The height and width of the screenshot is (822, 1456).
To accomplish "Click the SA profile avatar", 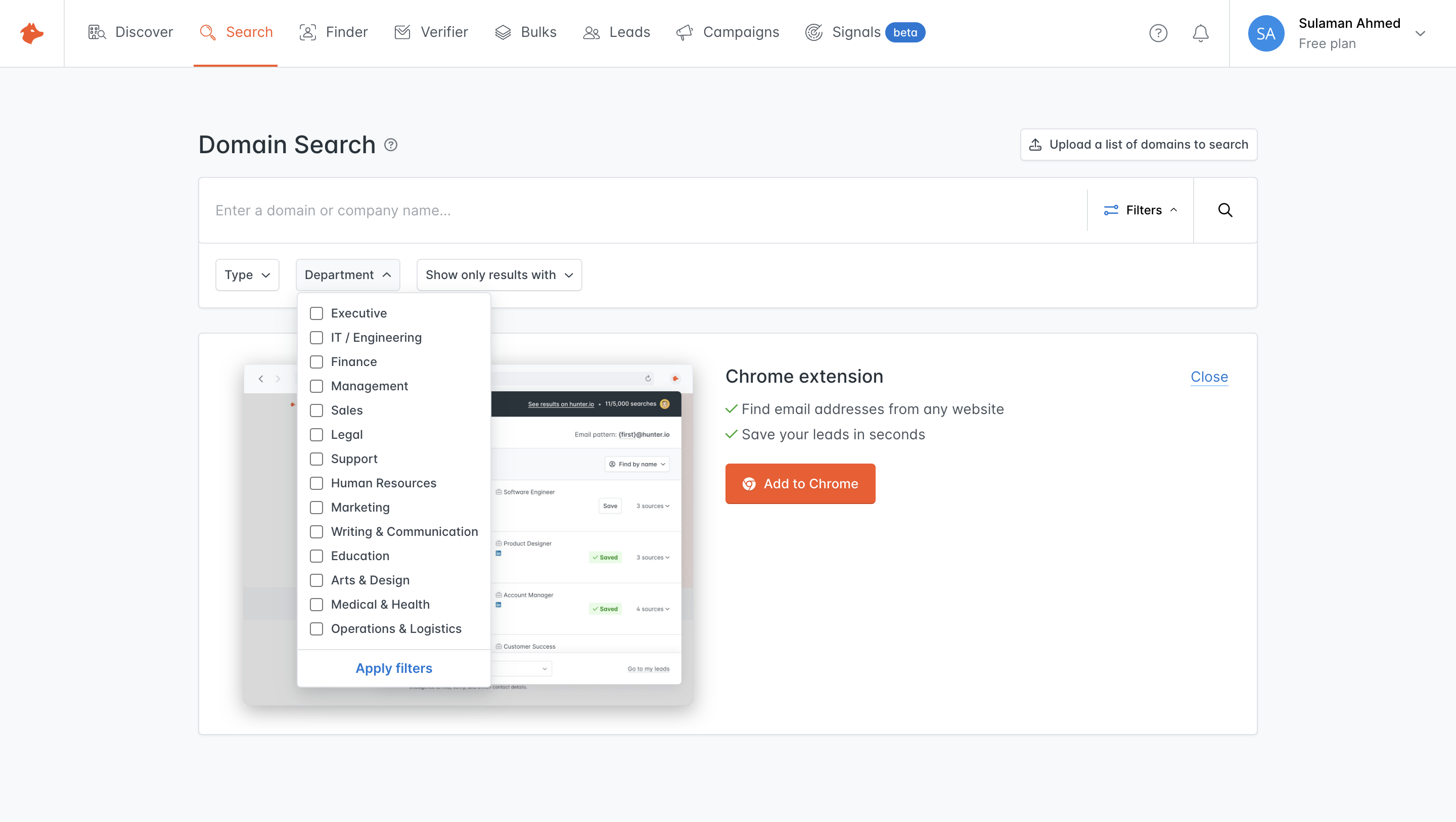I will coord(1265,33).
